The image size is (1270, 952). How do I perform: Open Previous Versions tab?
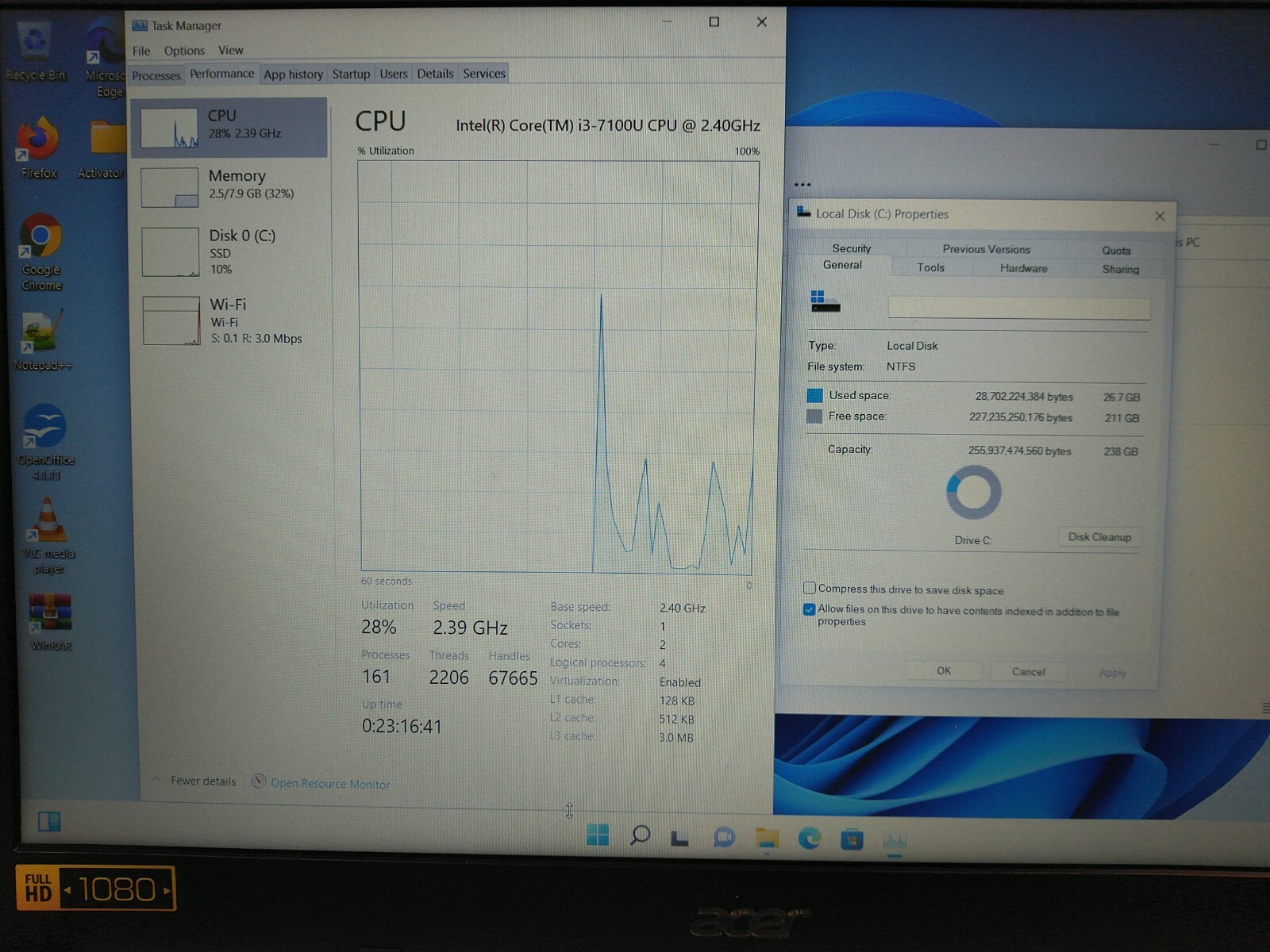986,249
